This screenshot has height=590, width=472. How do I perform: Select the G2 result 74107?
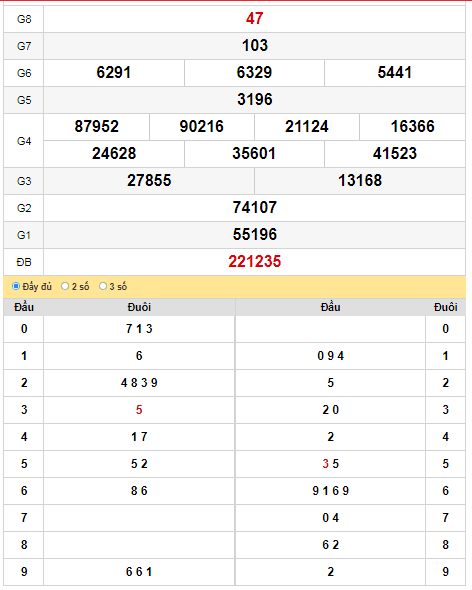254,208
